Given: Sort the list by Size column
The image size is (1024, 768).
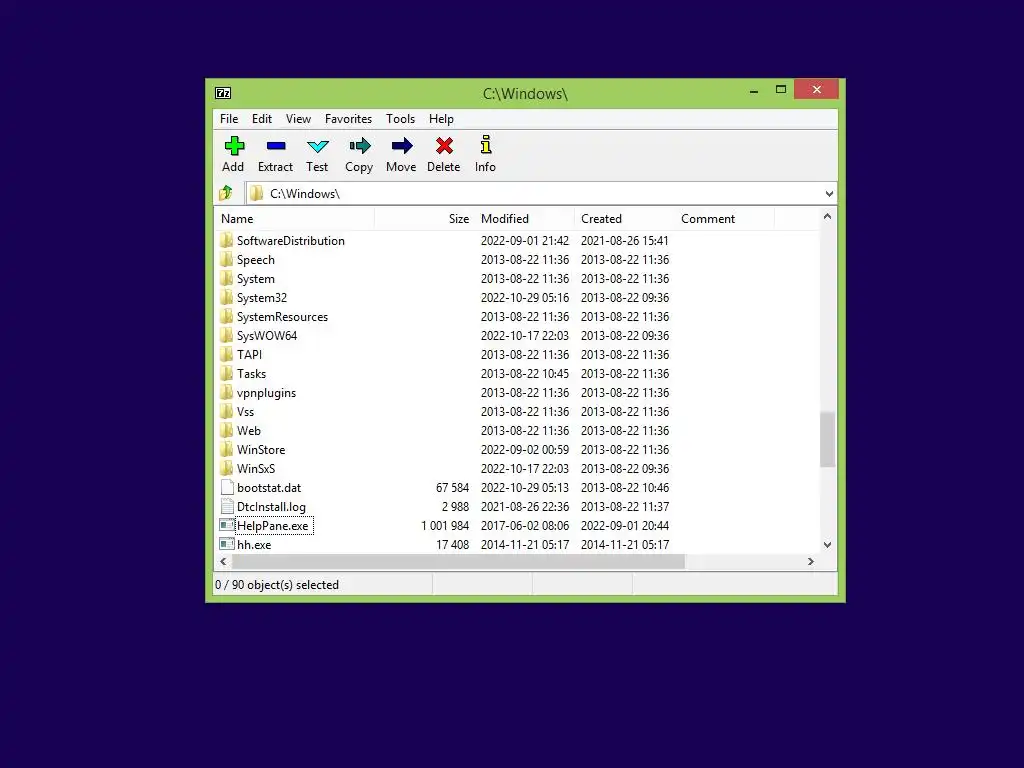Looking at the screenshot, I should (x=424, y=219).
